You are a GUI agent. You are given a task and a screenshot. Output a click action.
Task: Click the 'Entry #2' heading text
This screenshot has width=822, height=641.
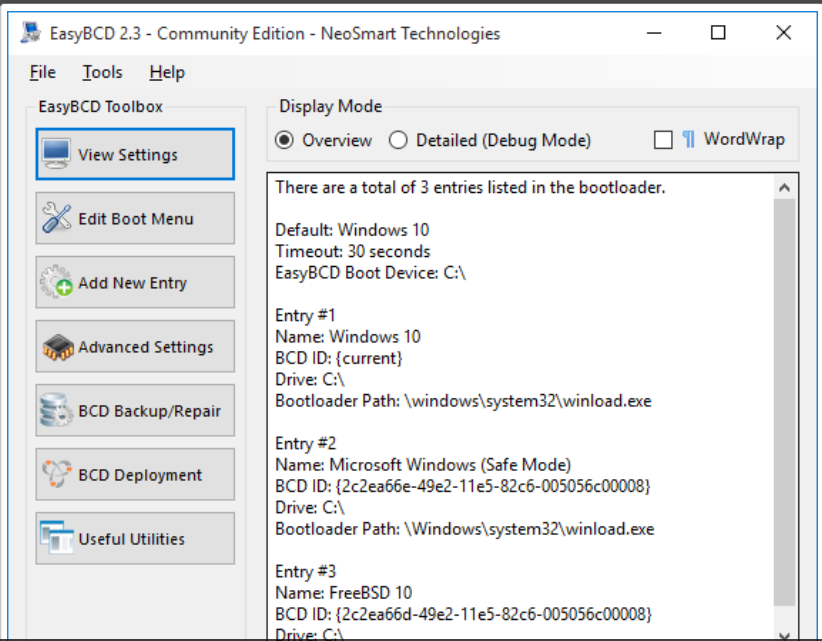pyautogui.click(x=306, y=444)
